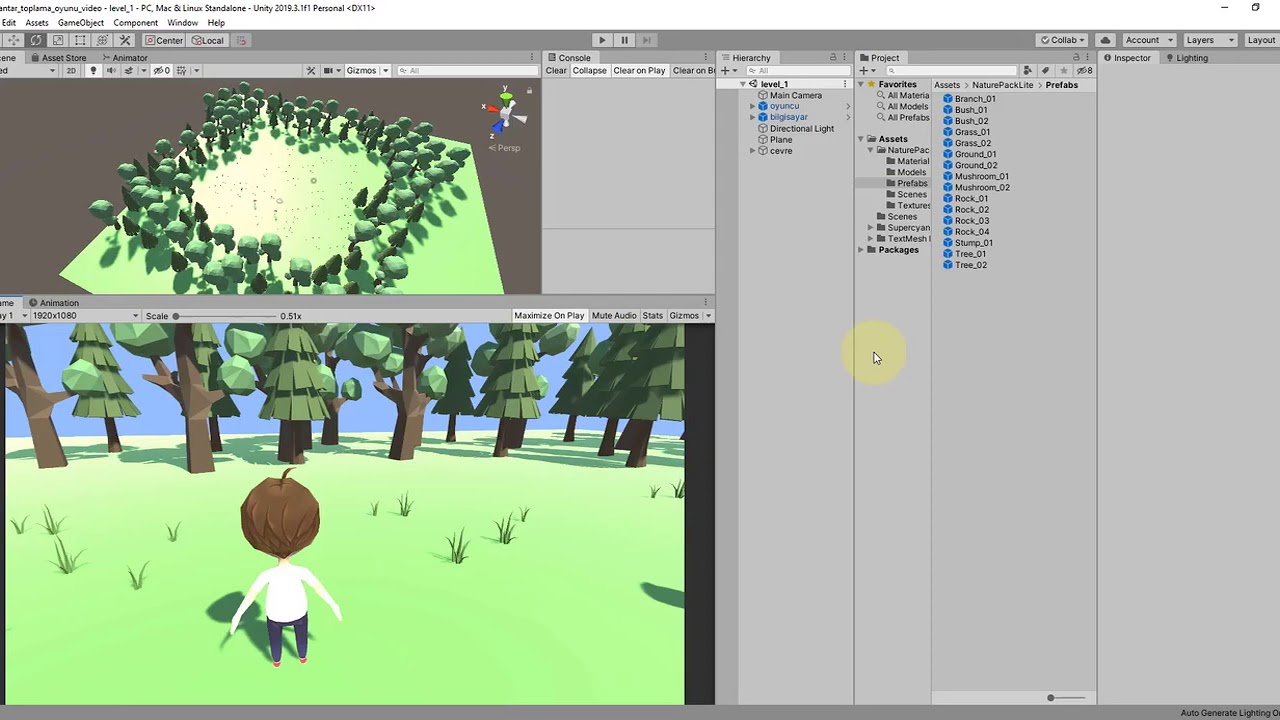This screenshot has width=1280, height=720.
Task: Open custom editor tools wrench icon
Action: coord(125,40)
